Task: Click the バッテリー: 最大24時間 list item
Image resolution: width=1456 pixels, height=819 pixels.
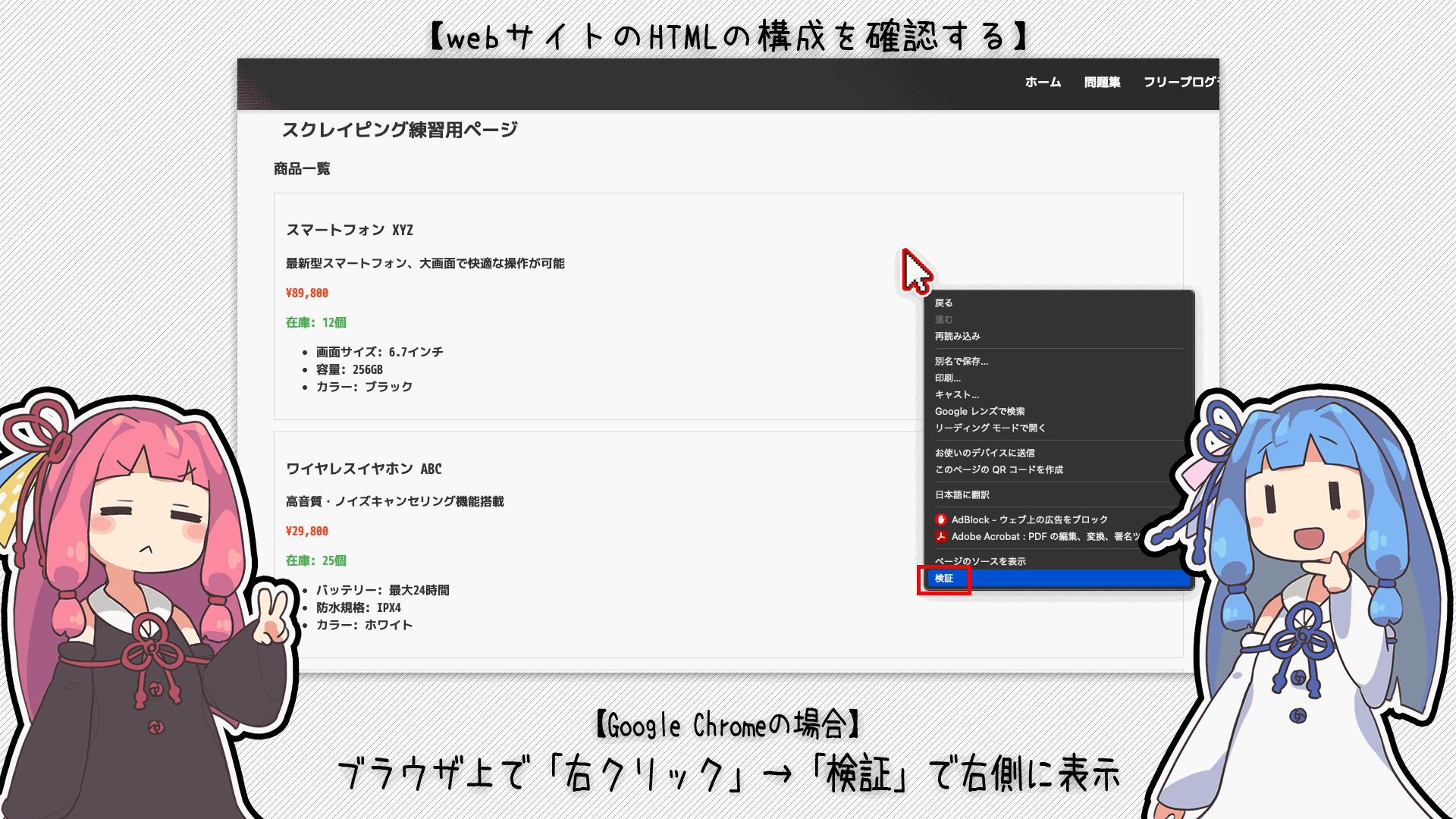Action: pos(382,590)
